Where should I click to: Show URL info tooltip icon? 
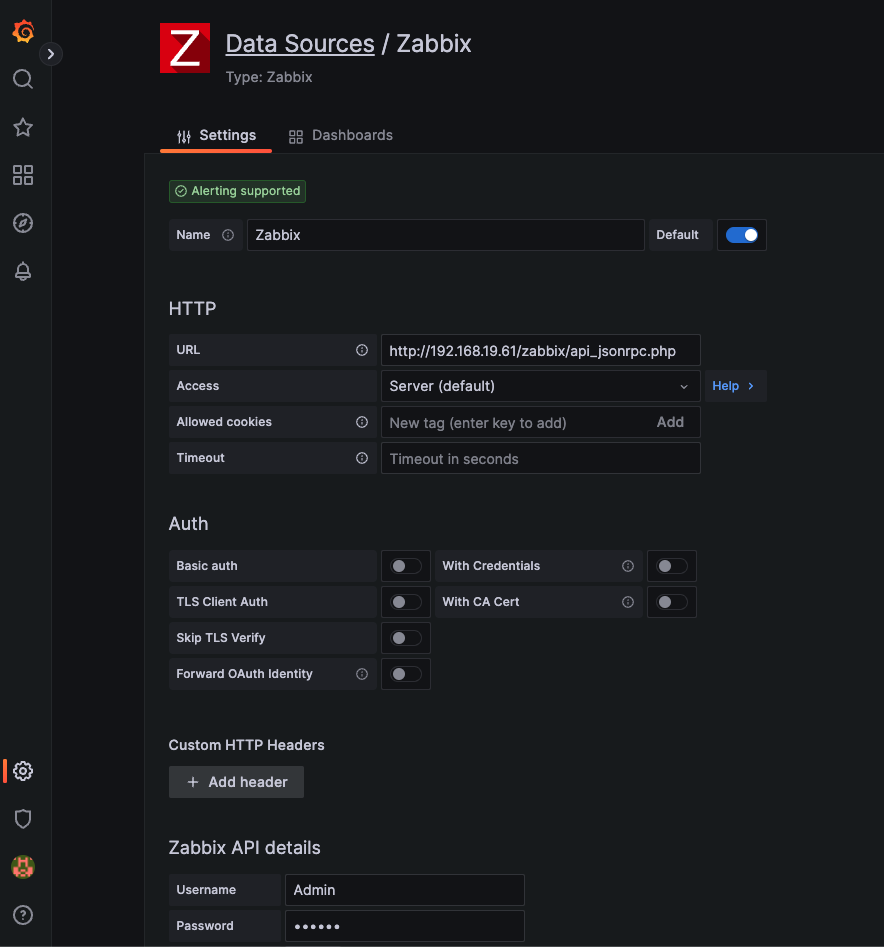[x=362, y=350]
